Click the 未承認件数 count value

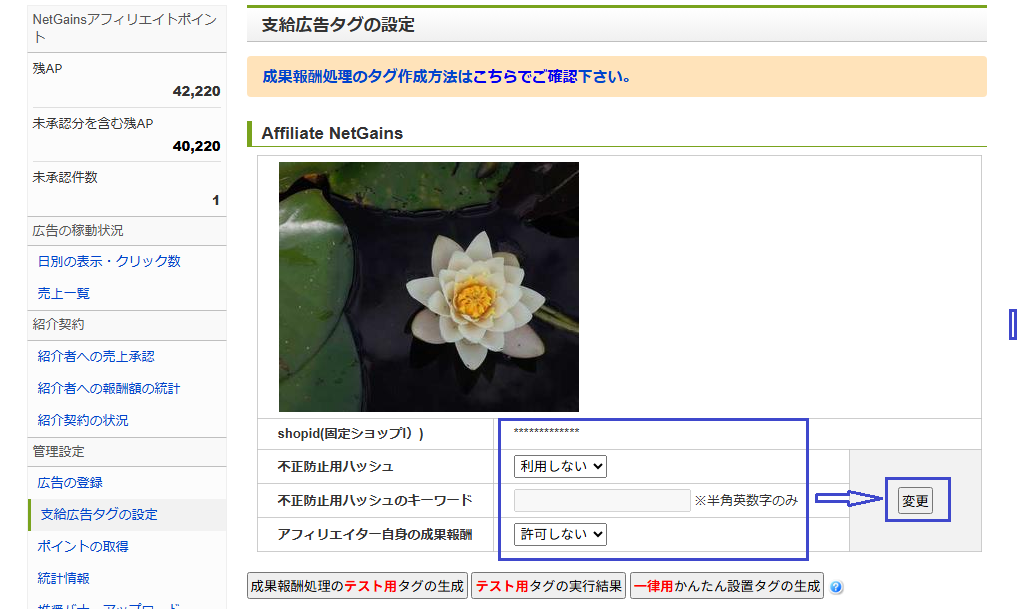click(x=215, y=200)
